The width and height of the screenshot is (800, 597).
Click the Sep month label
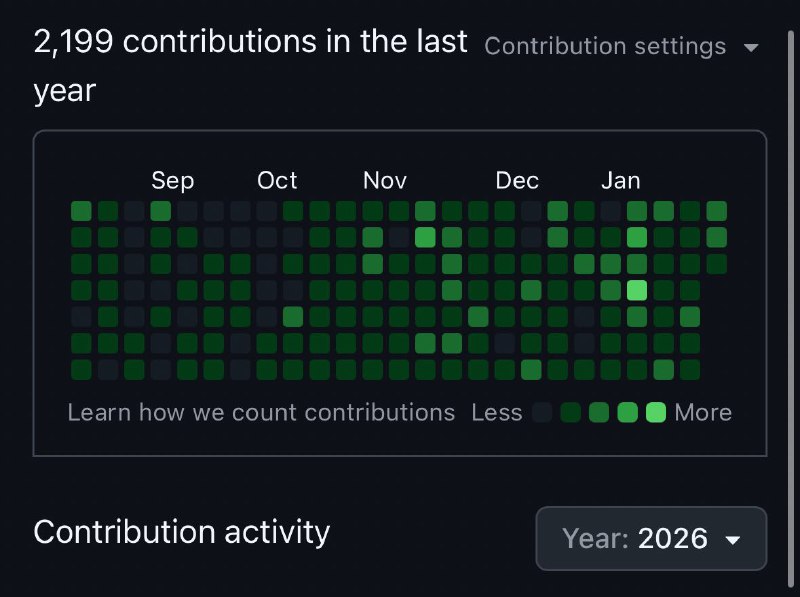tap(172, 181)
